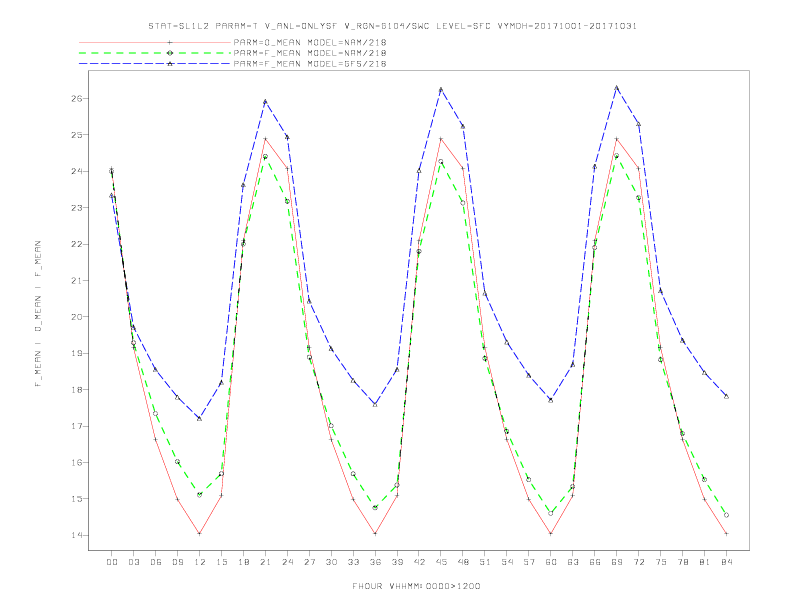Screen dimensions: 792x612
Task: Click x-axis tick label 66
Action: [x=595, y=562]
